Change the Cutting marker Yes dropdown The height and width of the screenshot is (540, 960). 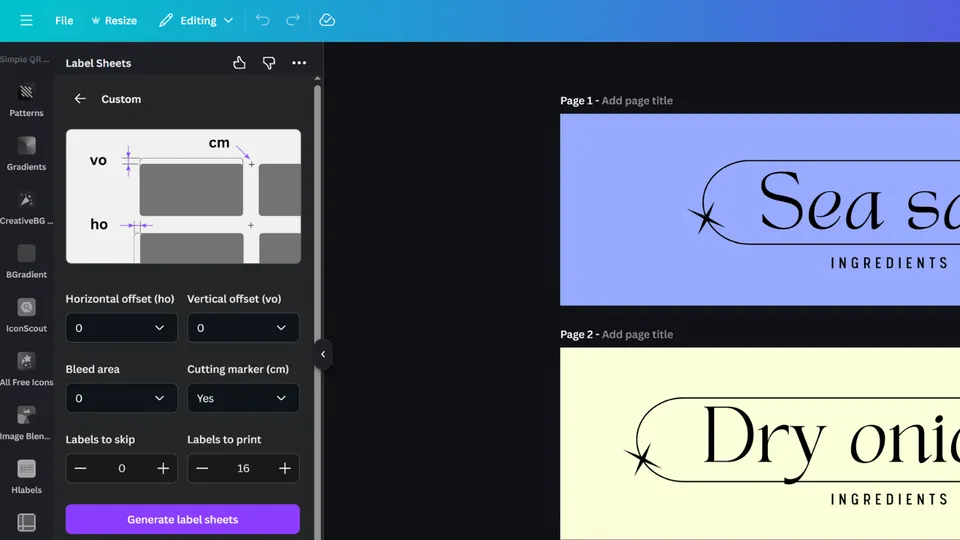(243, 398)
